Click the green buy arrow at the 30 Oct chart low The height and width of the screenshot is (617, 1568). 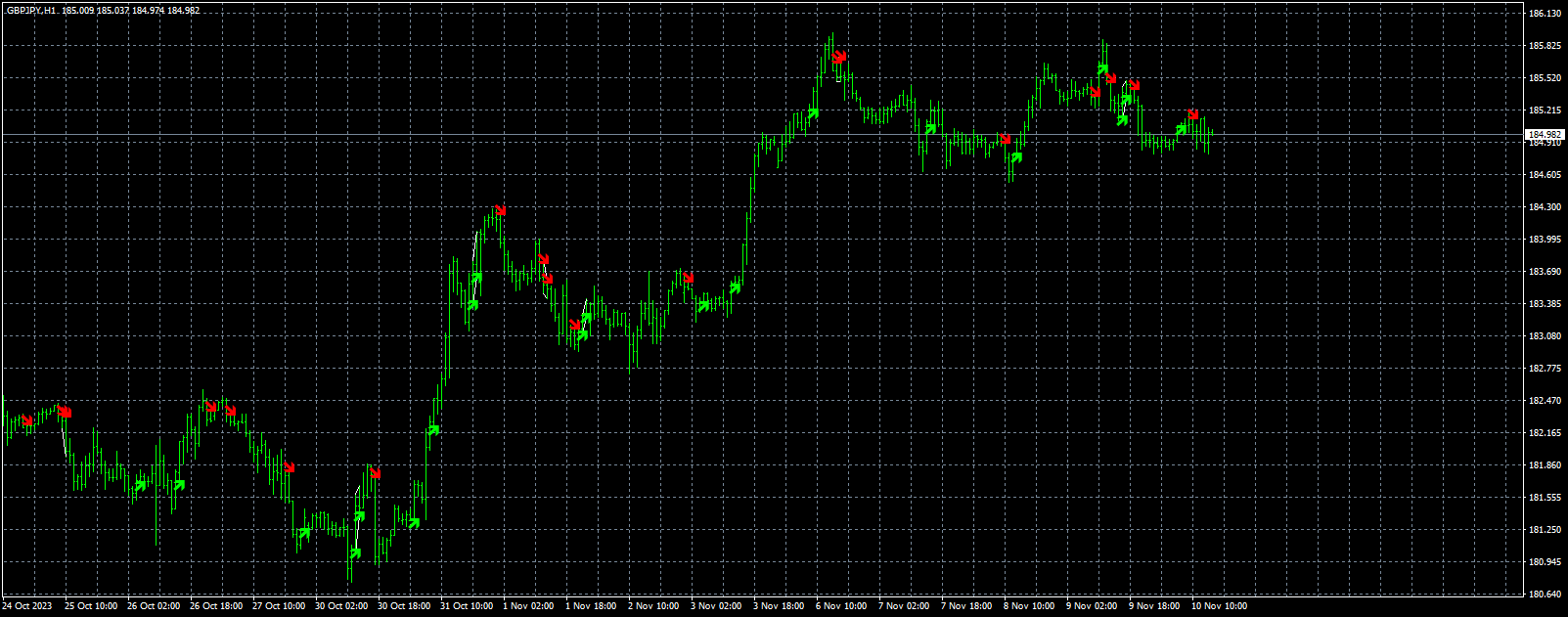(x=354, y=553)
